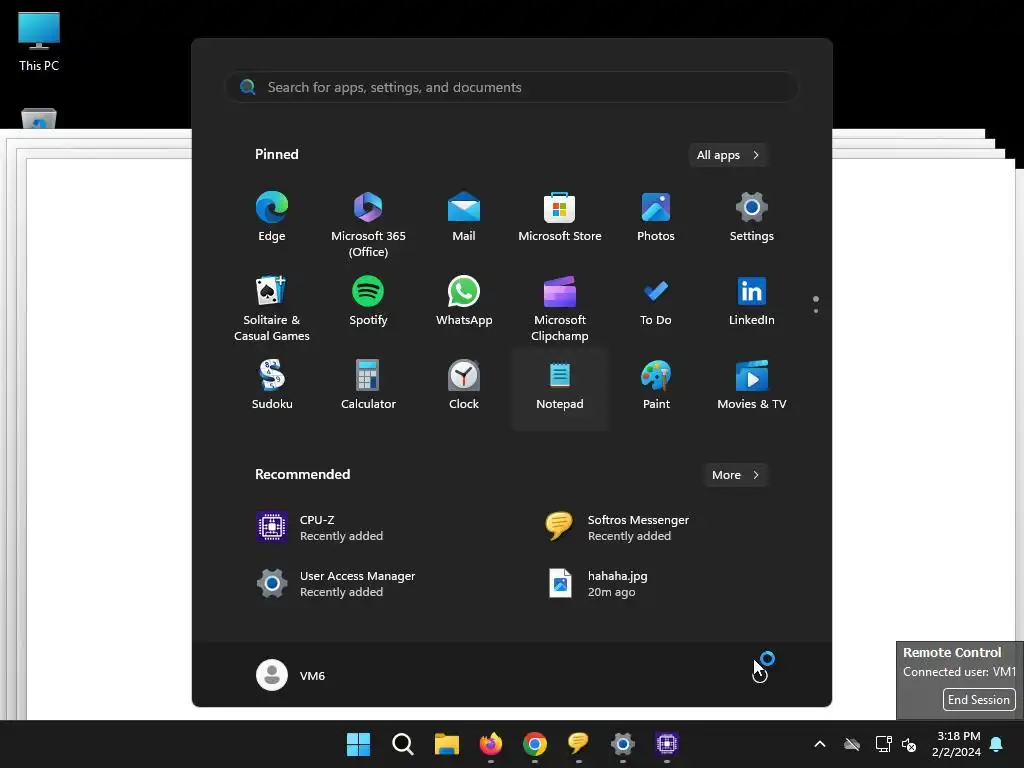Click the muted volume tray icon
The image size is (1024, 768).
908,744
